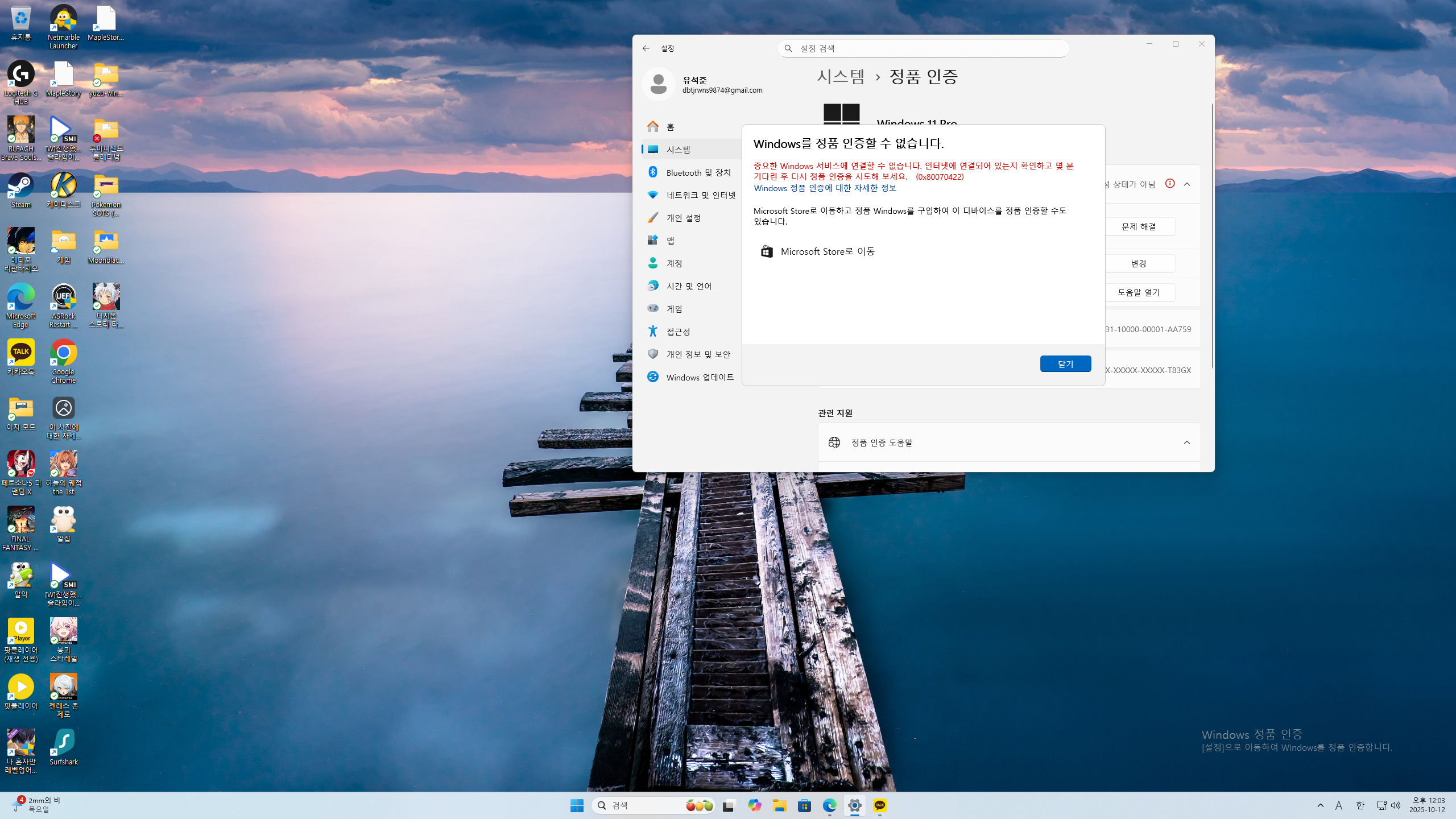Open Copilot from the taskbar
Image resolution: width=1456 pixels, height=819 pixels.
754,805
